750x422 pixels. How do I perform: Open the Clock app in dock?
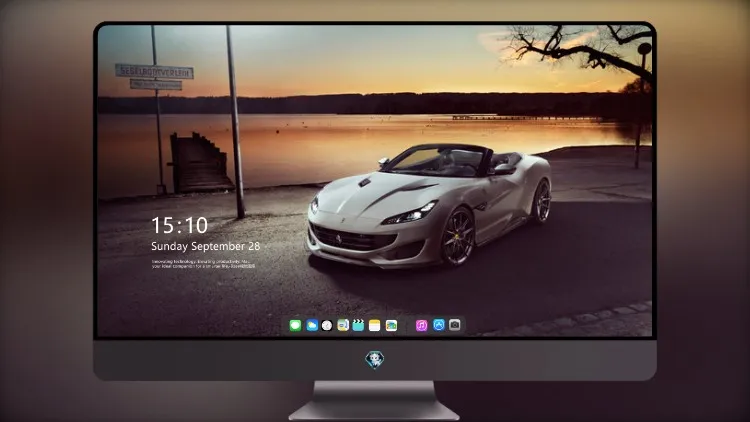(327, 326)
